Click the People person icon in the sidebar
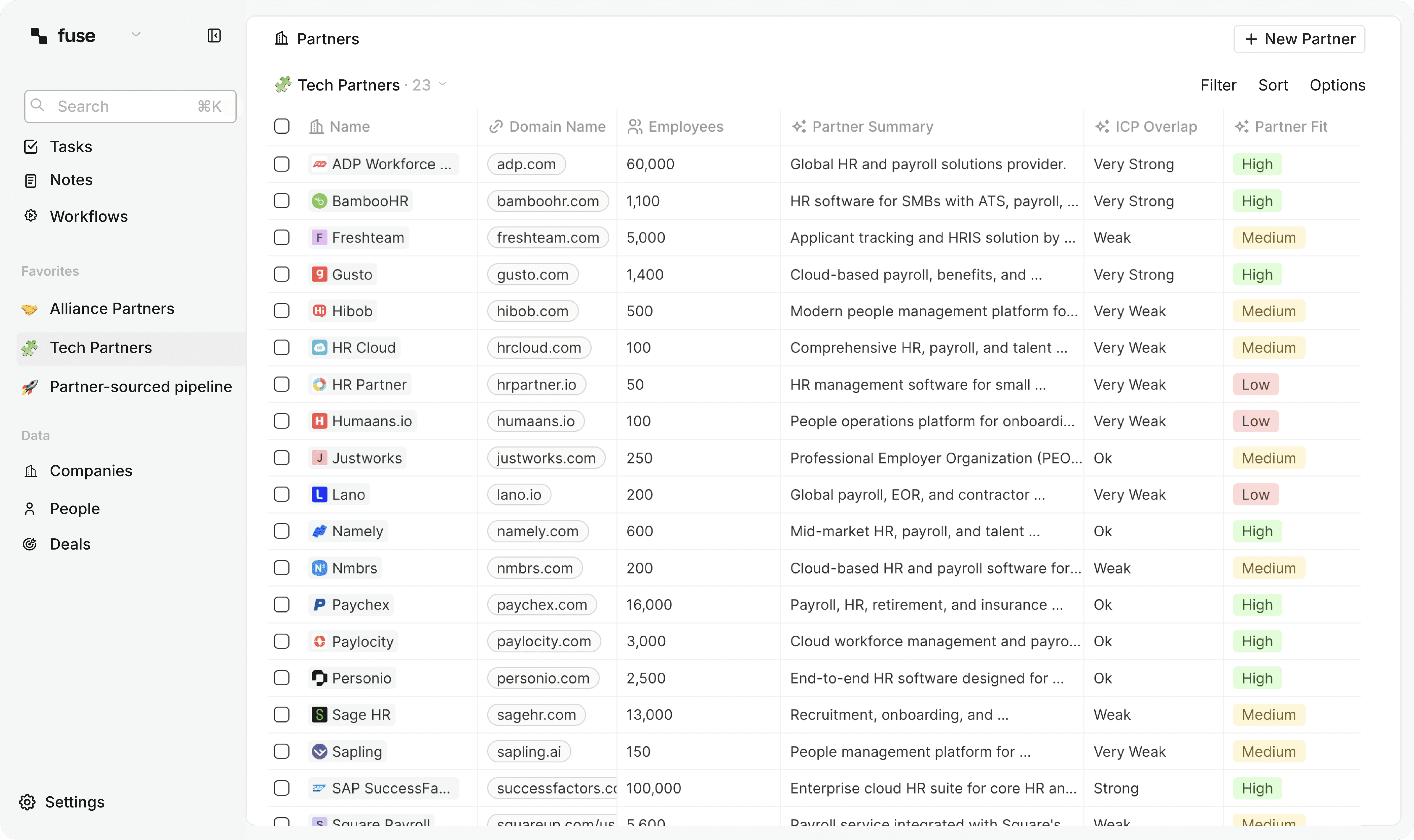 [30, 508]
